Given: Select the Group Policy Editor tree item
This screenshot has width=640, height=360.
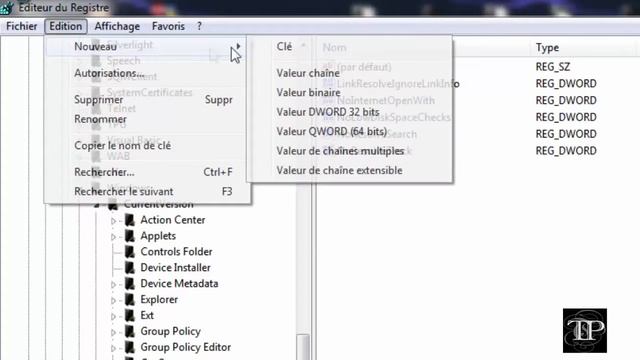Looking at the screenshot, I should (186, 347).
